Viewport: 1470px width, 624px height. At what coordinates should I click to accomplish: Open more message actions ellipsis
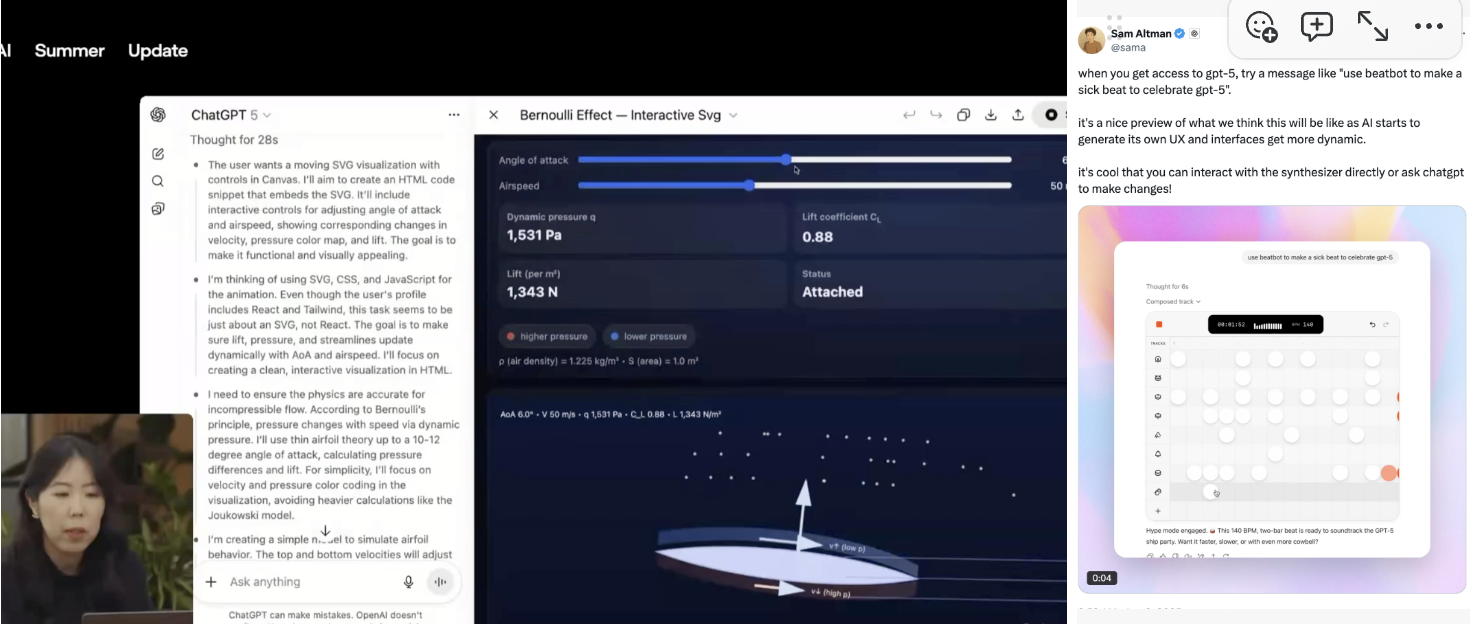pos(1428,27)
